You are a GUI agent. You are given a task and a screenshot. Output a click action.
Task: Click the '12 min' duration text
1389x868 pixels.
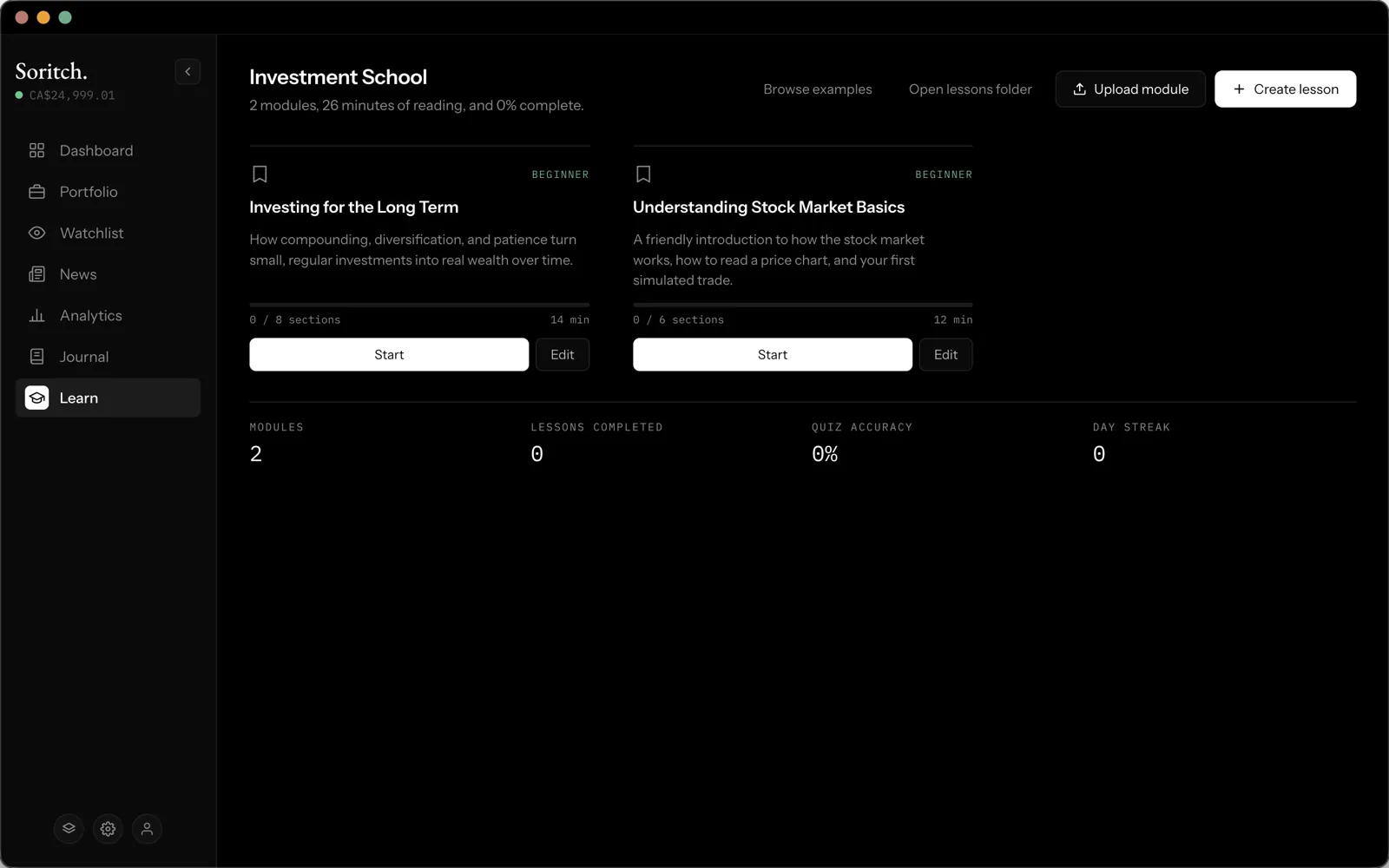953,320
